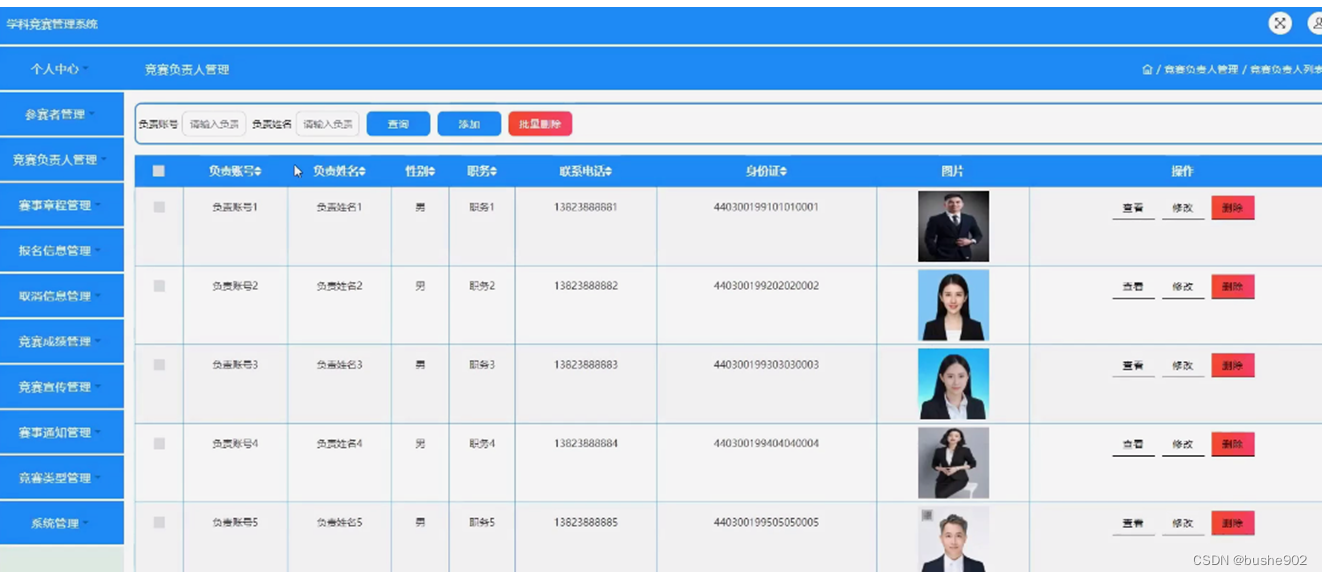The height and width of the screenshot is (575, 1322).
Task: Edit (修改) the 负责账号4 row
Action: (x=1182, y=445)
